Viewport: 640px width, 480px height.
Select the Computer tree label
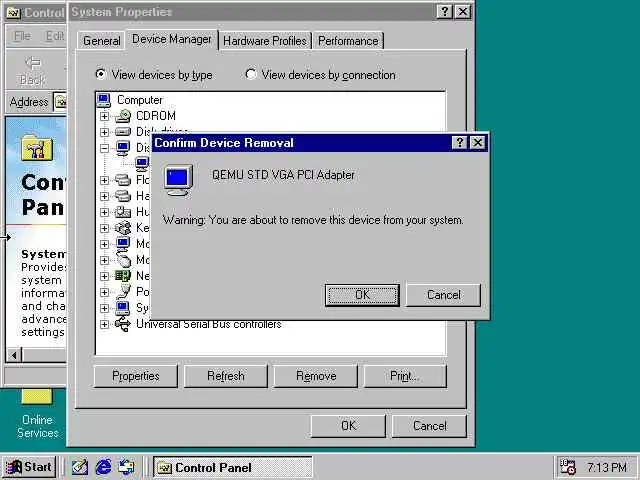140,100
